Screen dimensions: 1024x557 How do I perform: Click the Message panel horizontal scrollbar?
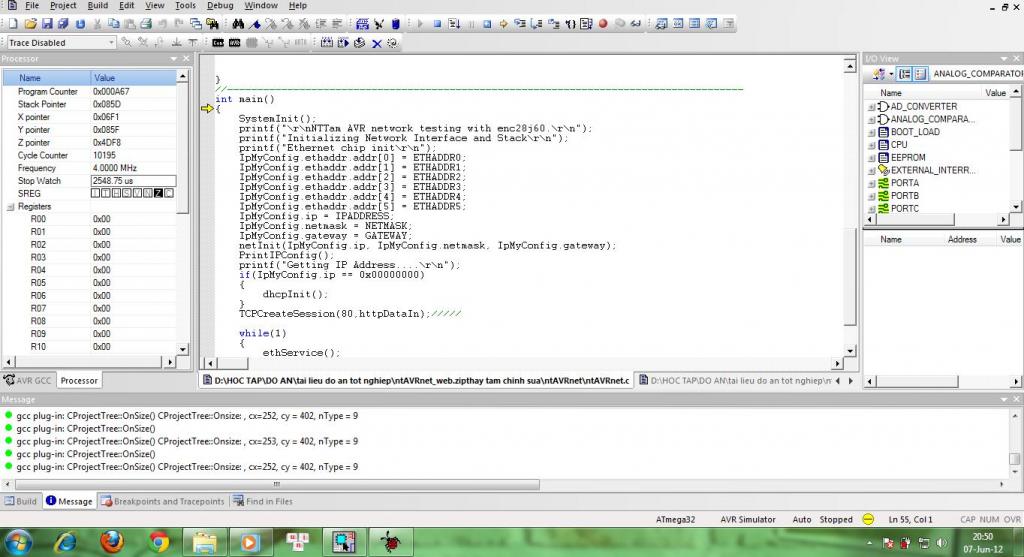coord(278,485)
